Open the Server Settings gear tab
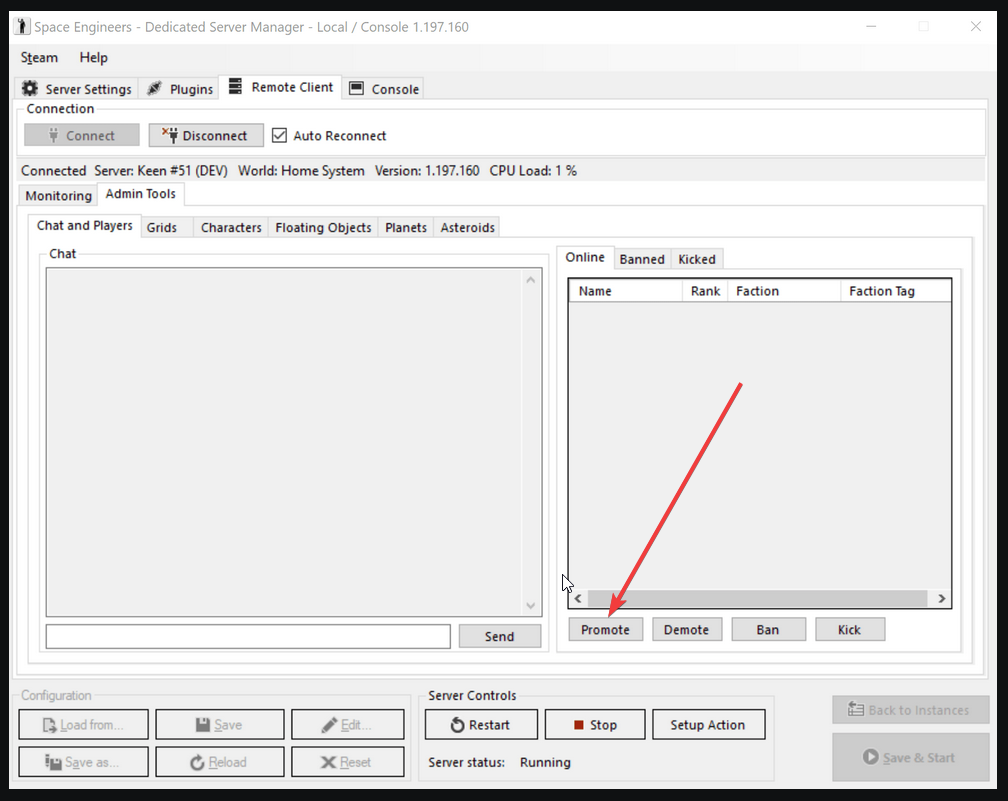The image size is (1008, 801). (78, 89)
